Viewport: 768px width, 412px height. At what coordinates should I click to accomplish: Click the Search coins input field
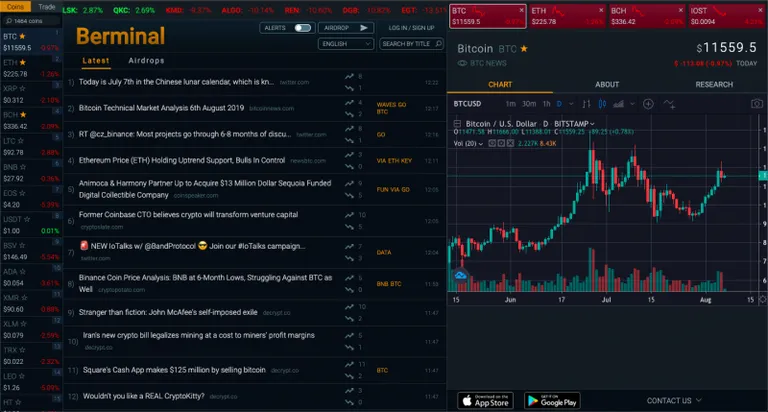(31, 21)
